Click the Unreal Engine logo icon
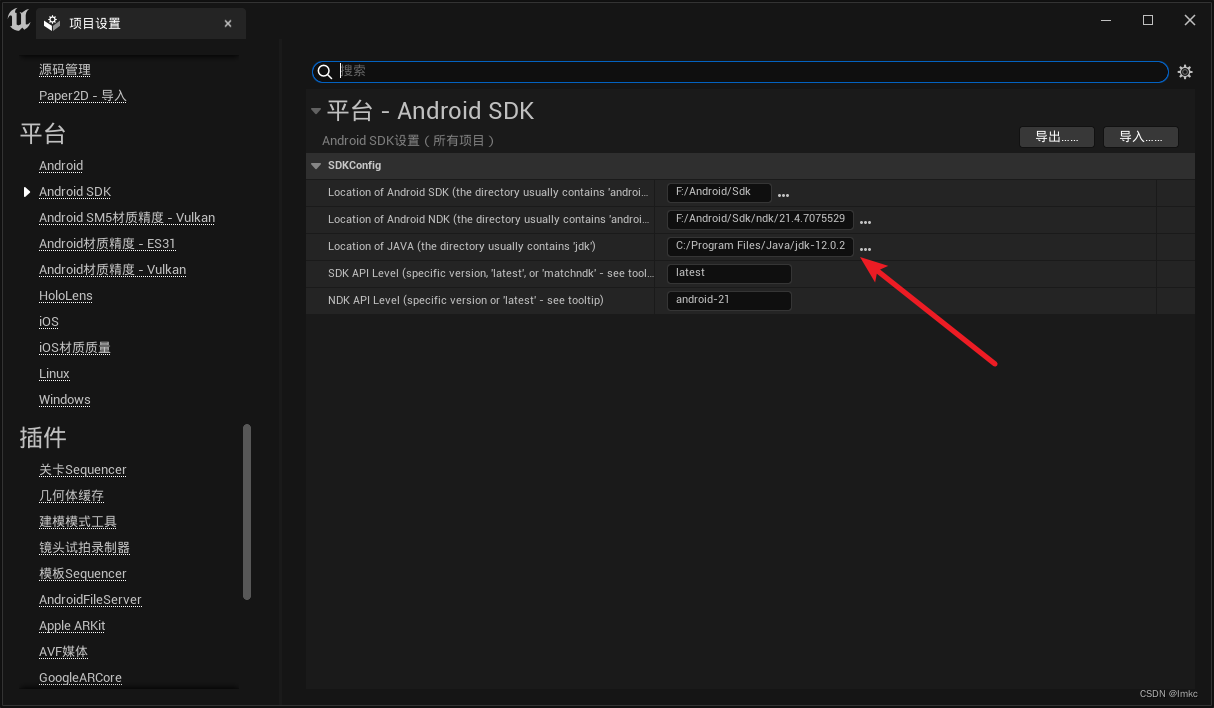Screen dimensions: 1214x708 (x=18, y=21)
